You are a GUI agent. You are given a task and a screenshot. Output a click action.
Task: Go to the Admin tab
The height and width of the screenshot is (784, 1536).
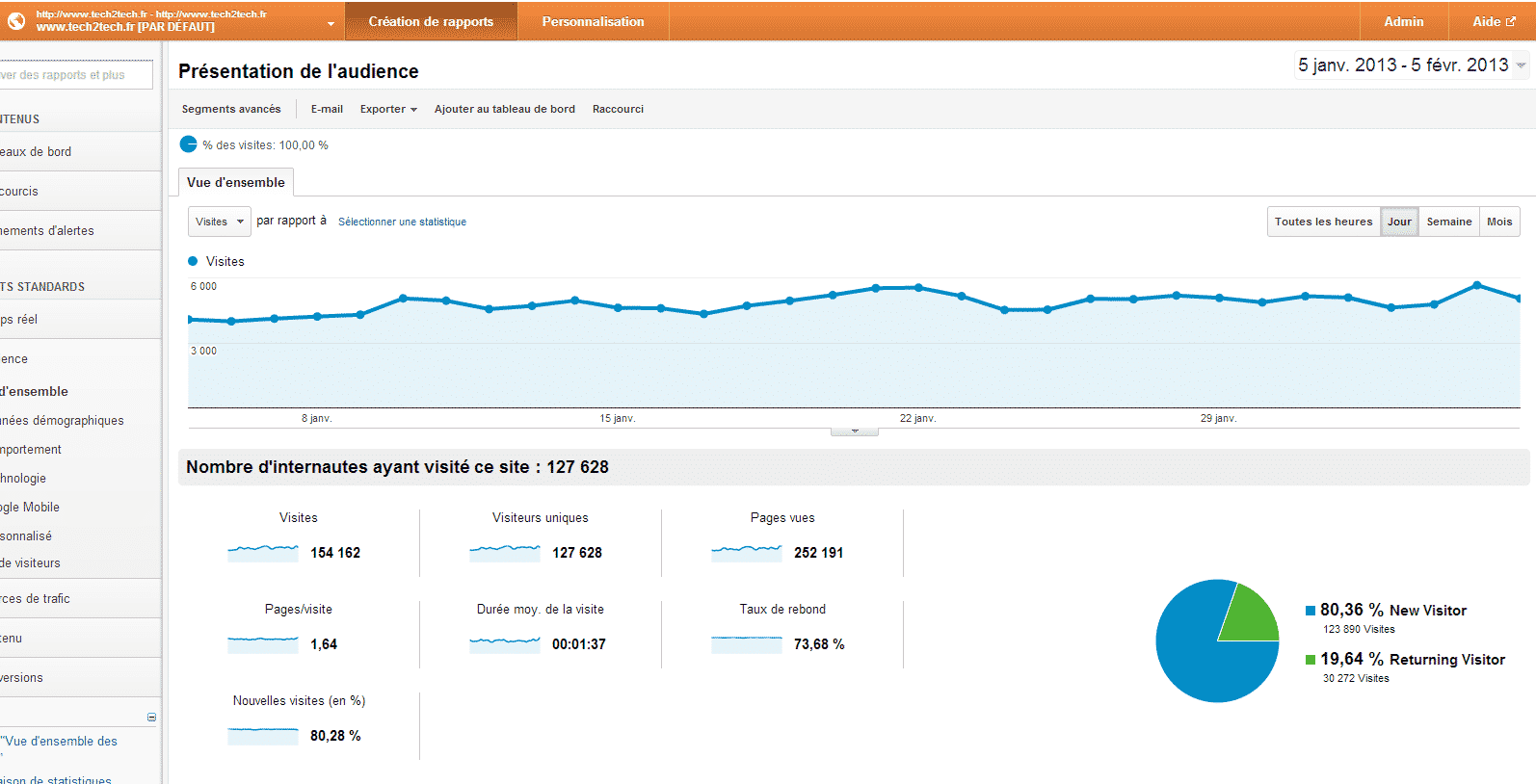[1403, 21]
